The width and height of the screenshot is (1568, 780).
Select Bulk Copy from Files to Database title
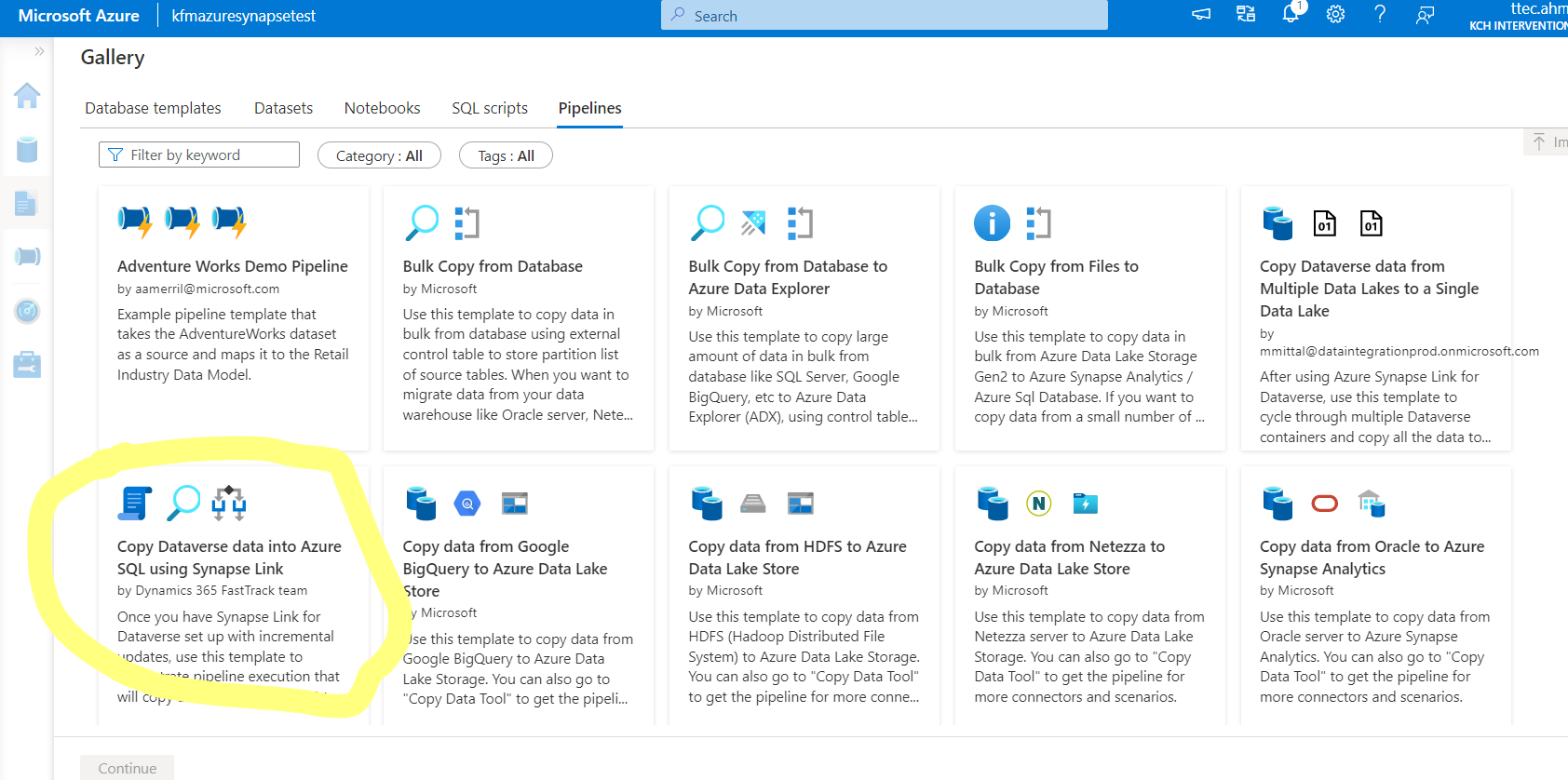[x=1056, y=277]
